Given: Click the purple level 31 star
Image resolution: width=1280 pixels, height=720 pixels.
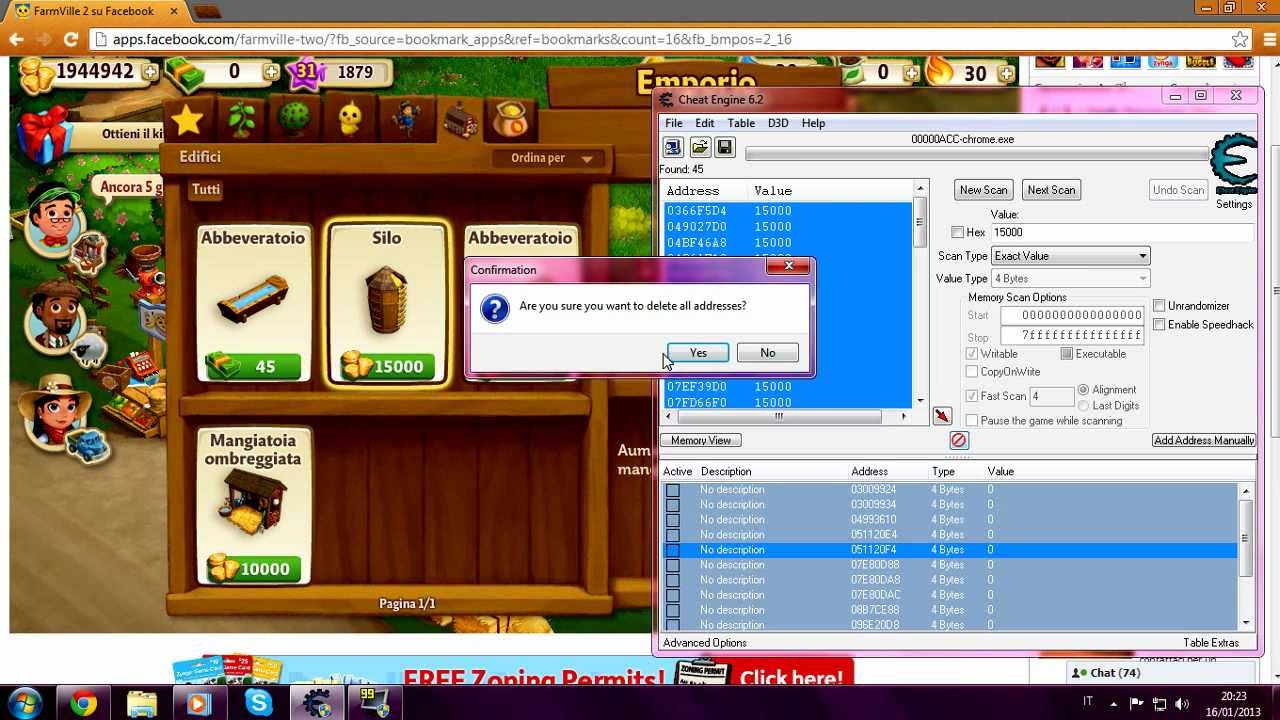Looking at the screenshot, I should 307,72.
